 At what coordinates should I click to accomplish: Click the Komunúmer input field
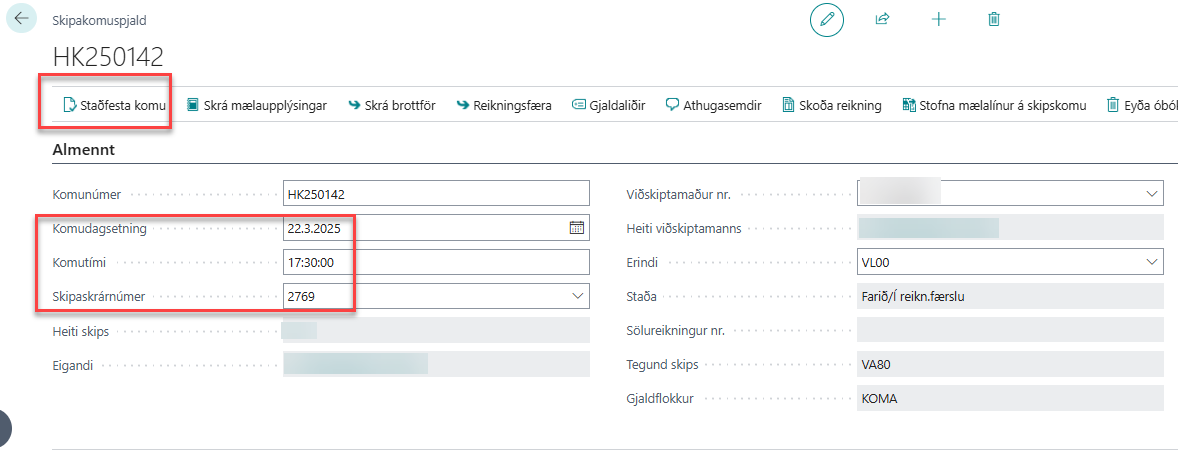[436, 194]
